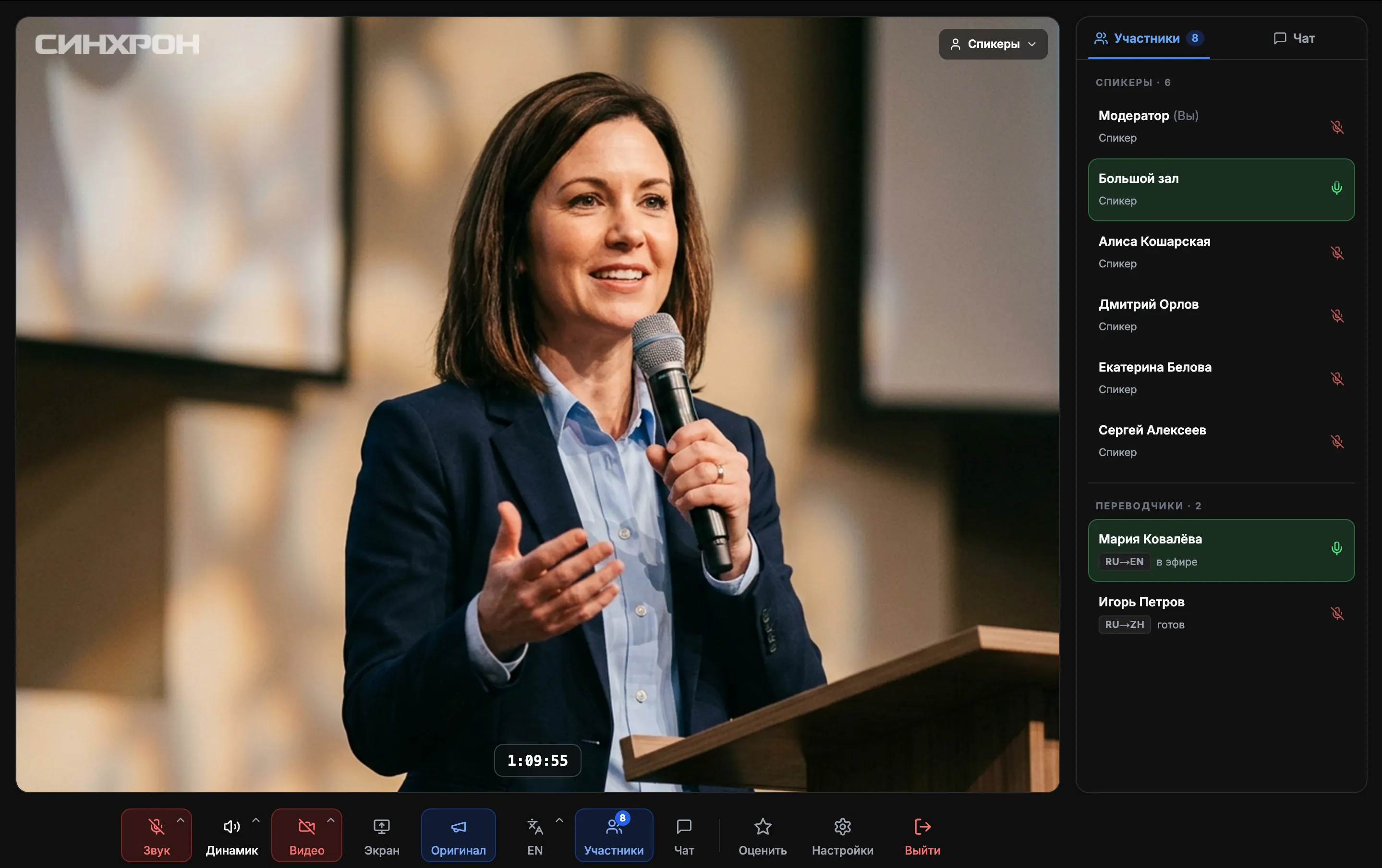1382x868 pixels.
Task: Open camera options caret beside Видео
Action: click(330, 821)
